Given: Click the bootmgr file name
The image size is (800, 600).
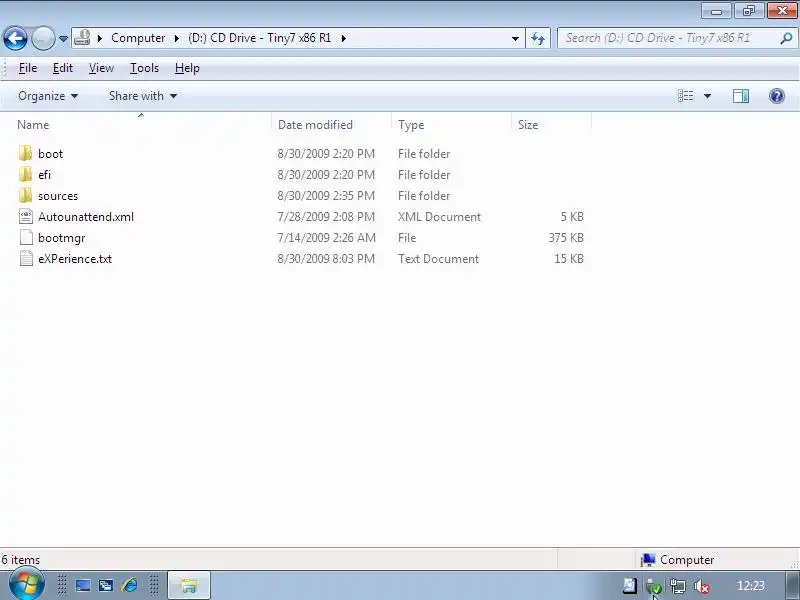Looking at the screenshot, I should [62, 238].
